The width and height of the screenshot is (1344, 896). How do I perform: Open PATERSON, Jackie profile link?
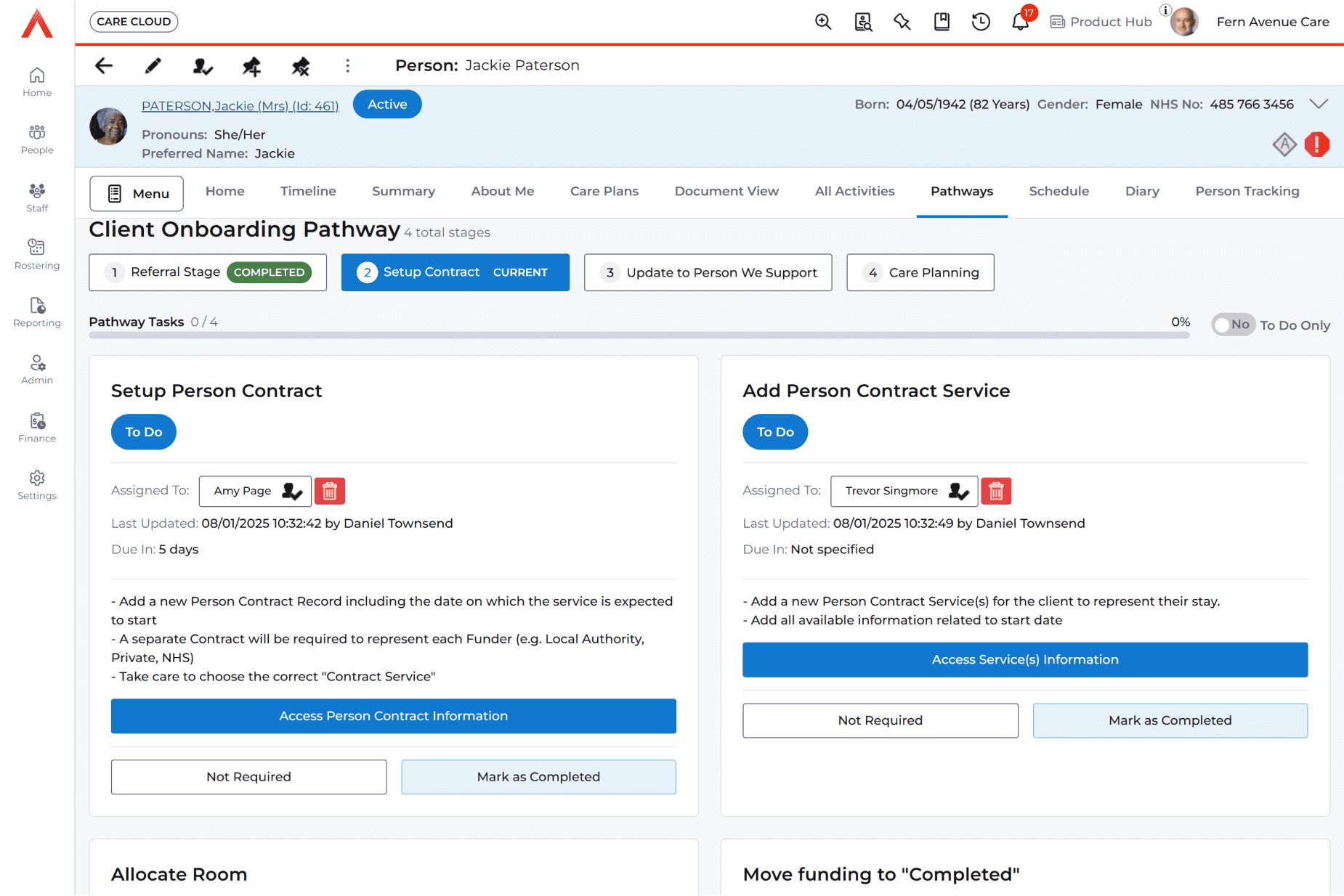(240, 106)
